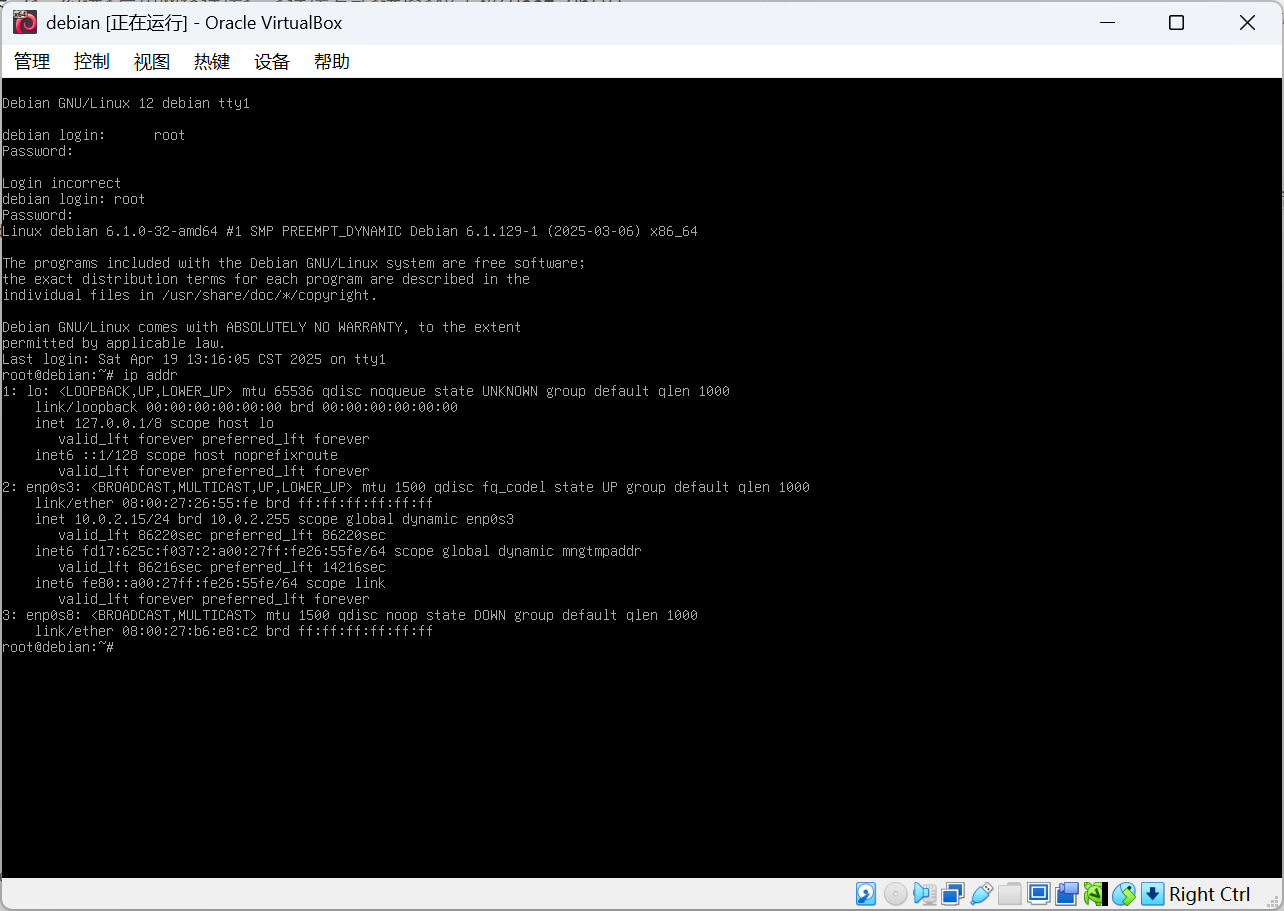Click the keyboard capture arrow icon

(x=1152, y=894)
